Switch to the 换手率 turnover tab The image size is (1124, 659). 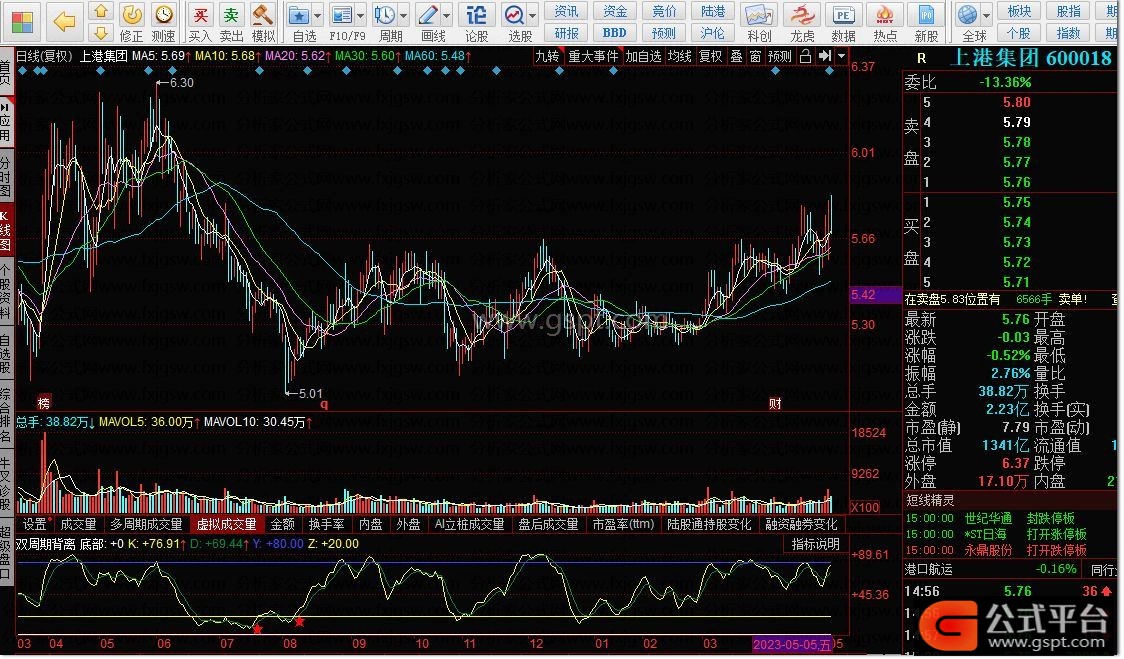coord(326,525)
